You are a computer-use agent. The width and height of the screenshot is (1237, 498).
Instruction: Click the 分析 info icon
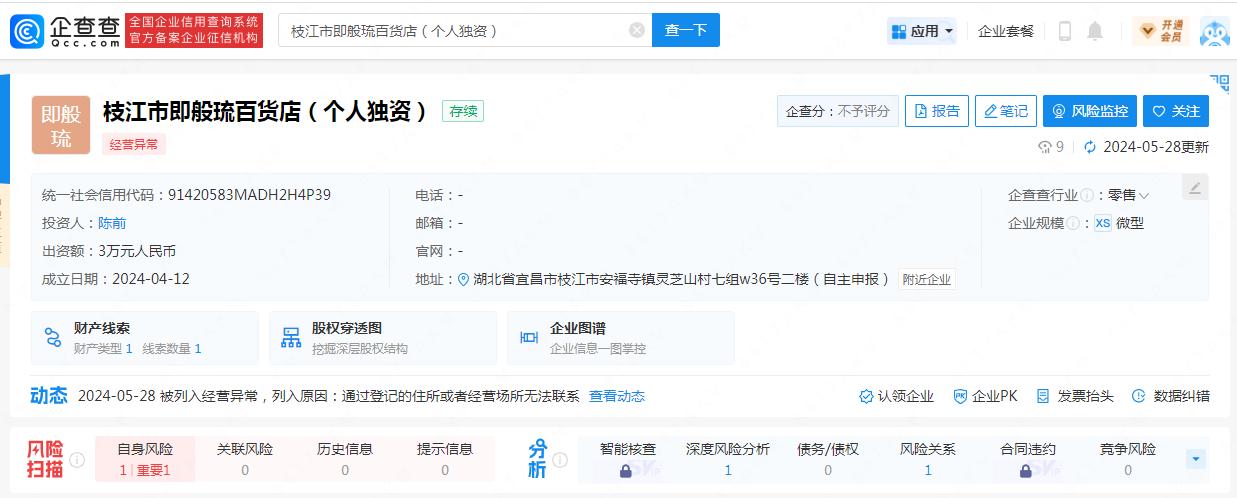click(560, 460)
